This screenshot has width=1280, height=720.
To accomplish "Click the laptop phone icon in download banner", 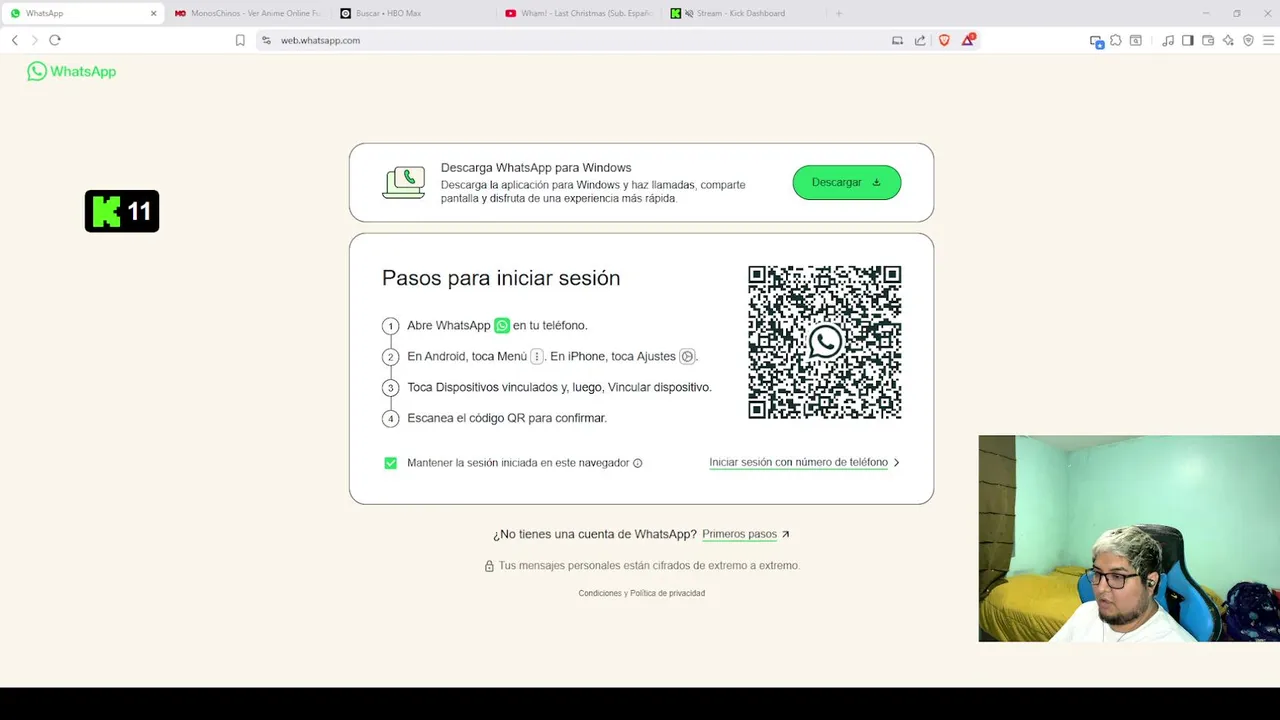I will [x=404, y=182].
